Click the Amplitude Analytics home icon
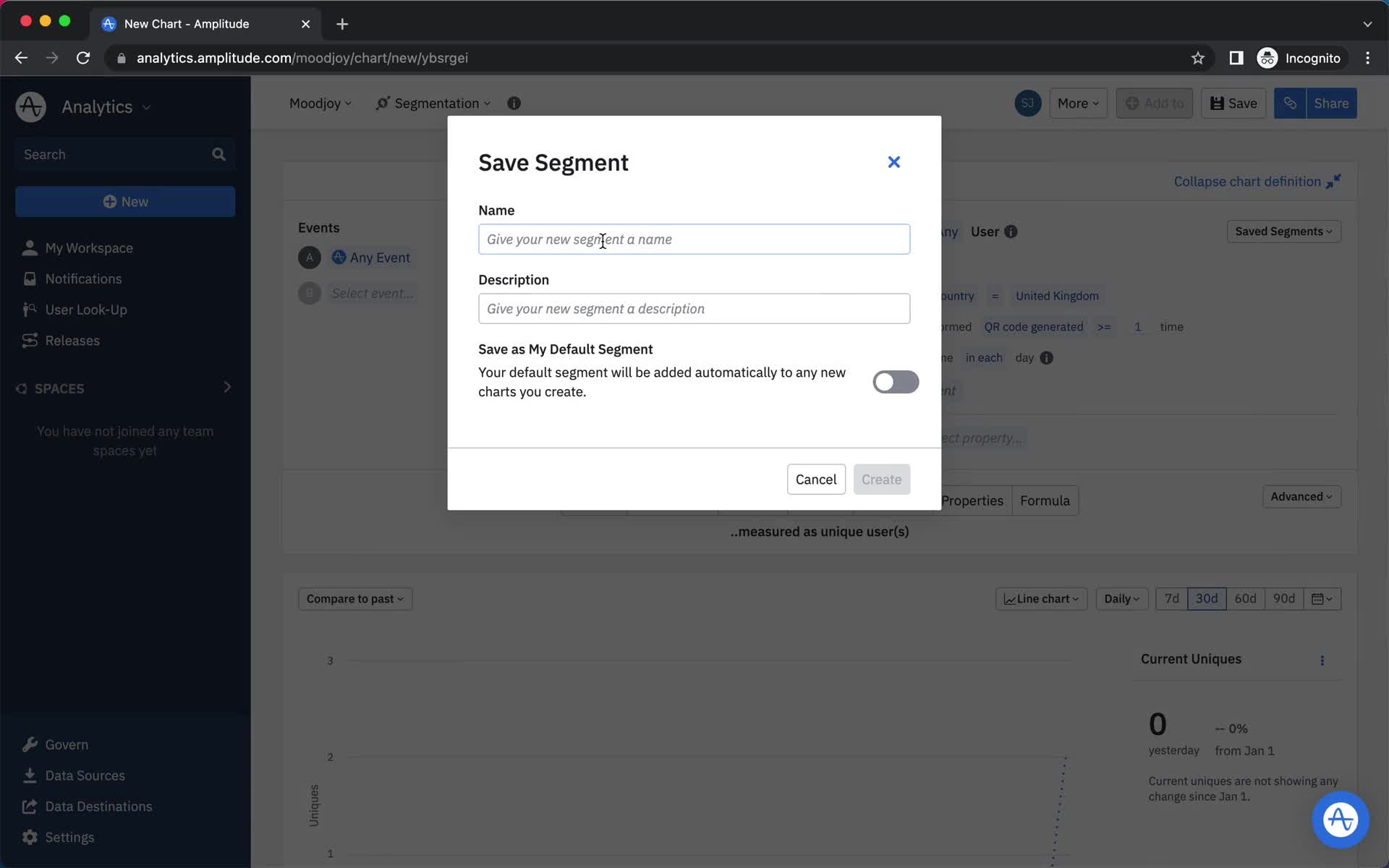Image resolution: width=1389 pixels, height=868 pixels. [30, 107]
